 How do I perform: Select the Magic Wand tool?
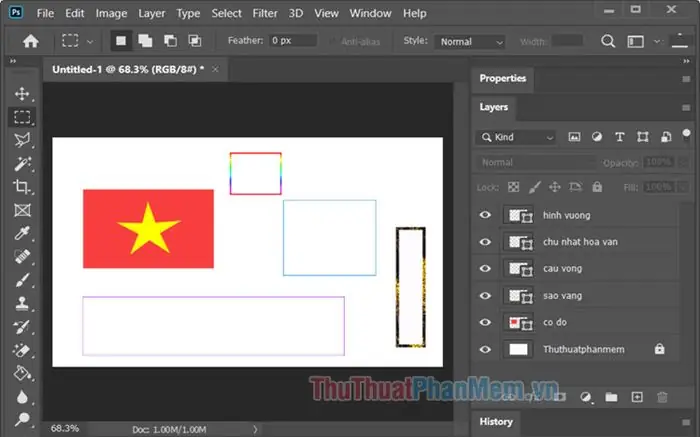[x=22, y=163]
